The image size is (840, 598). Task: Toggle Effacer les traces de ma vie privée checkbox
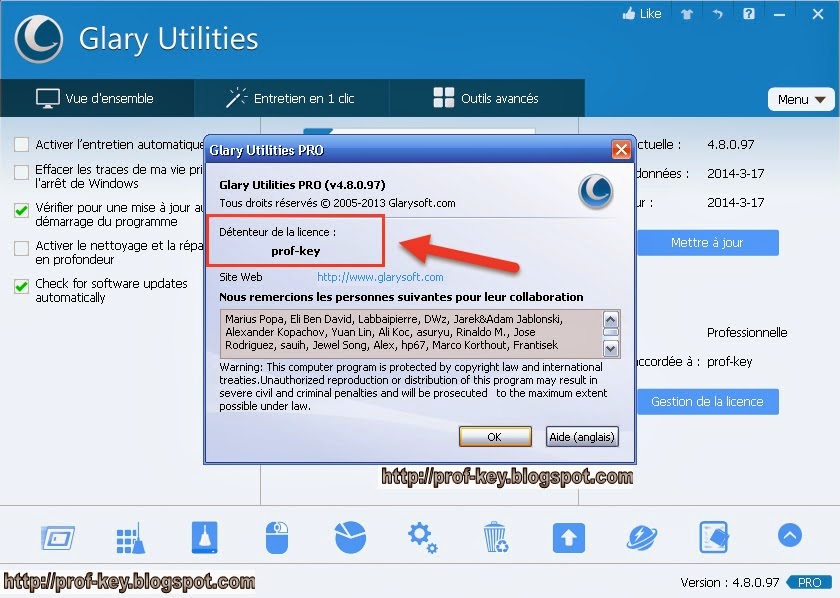pyautogui.click(x=21, y=173)
